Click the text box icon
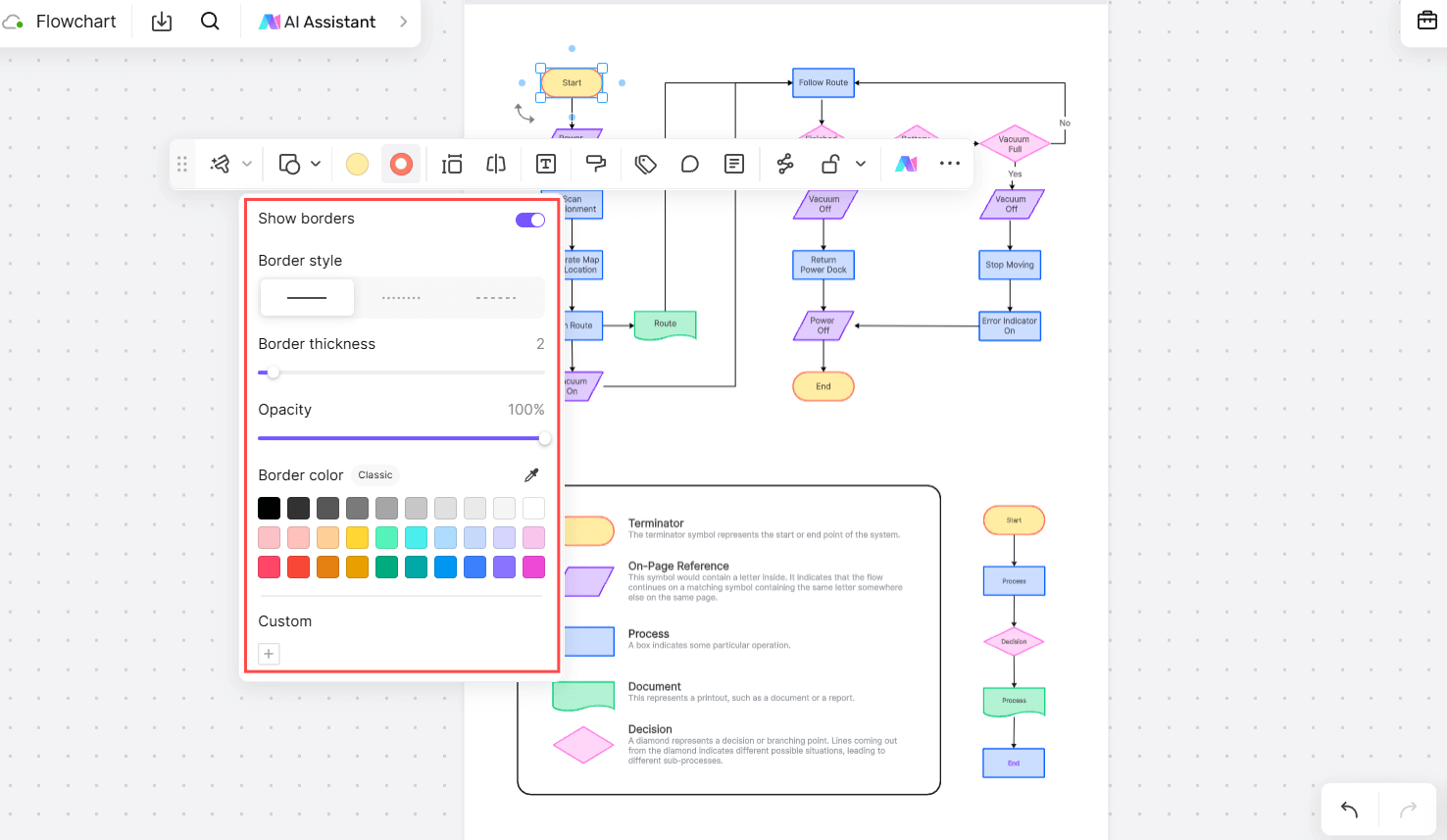Screen dimensions: 1447x840 [546, 164]
